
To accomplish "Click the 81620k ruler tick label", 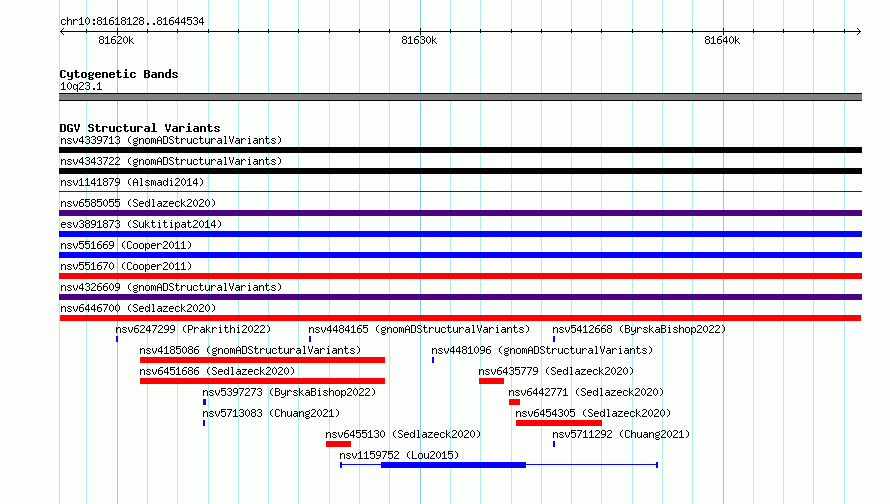I will pyautogui.click(x=116, y=40).
